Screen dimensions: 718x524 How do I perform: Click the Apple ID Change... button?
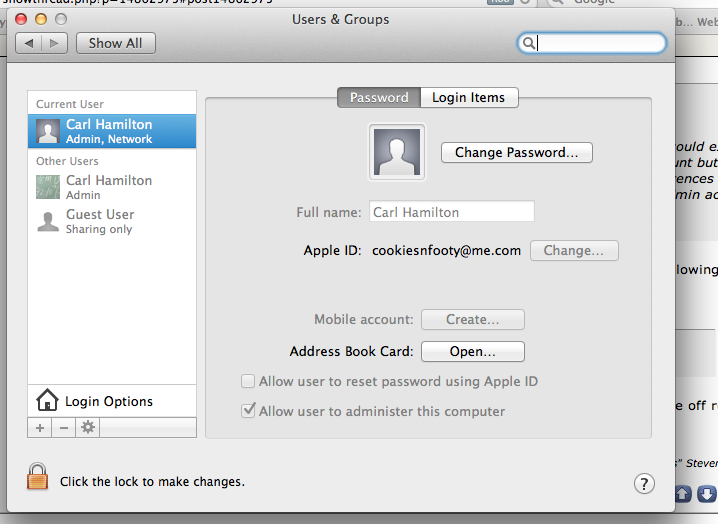pyautogui.click(x=574, y=251)
